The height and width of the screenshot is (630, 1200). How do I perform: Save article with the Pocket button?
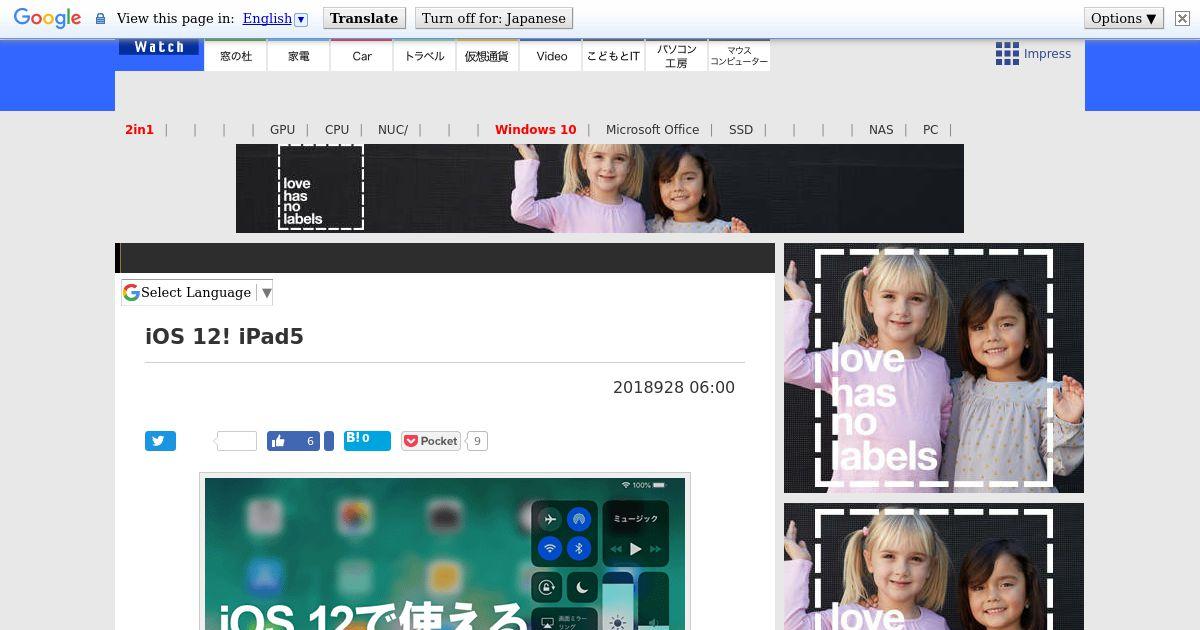pos(430,441)
